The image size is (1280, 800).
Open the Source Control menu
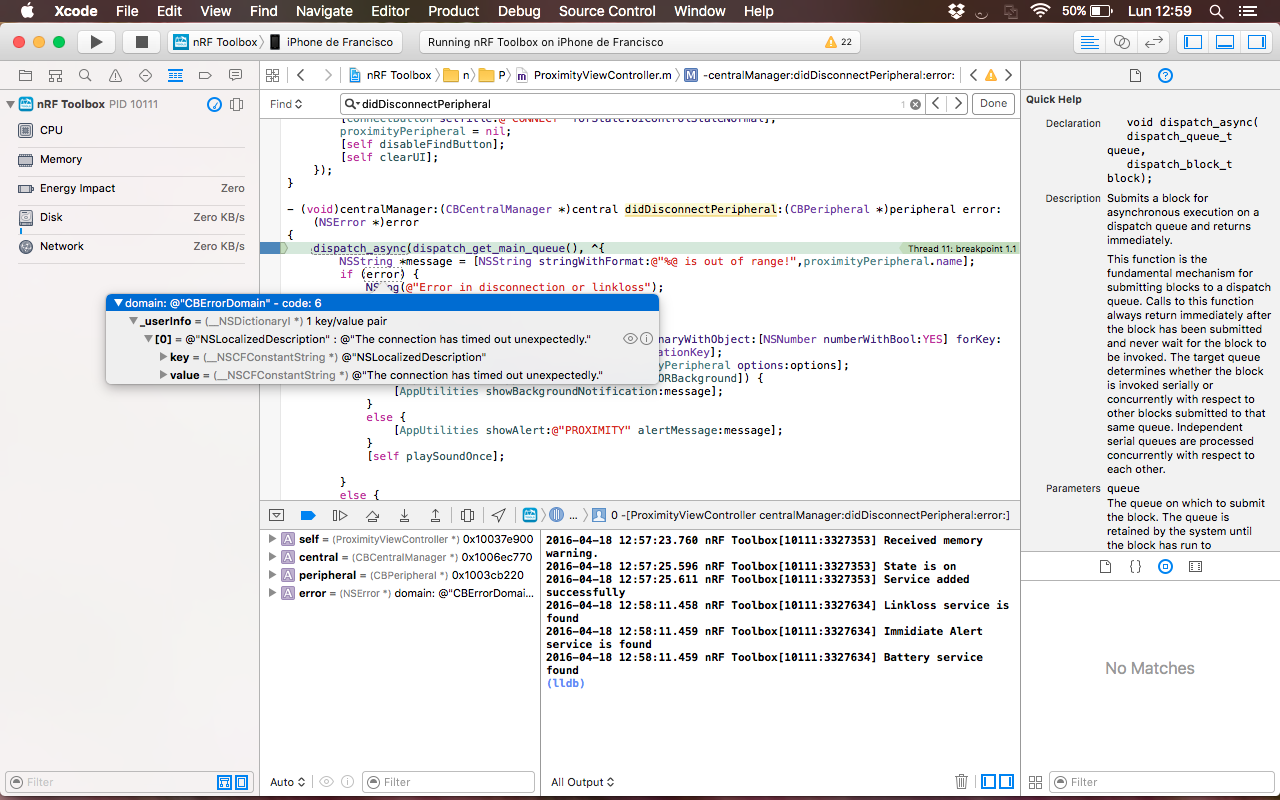(x=607, y=11)
